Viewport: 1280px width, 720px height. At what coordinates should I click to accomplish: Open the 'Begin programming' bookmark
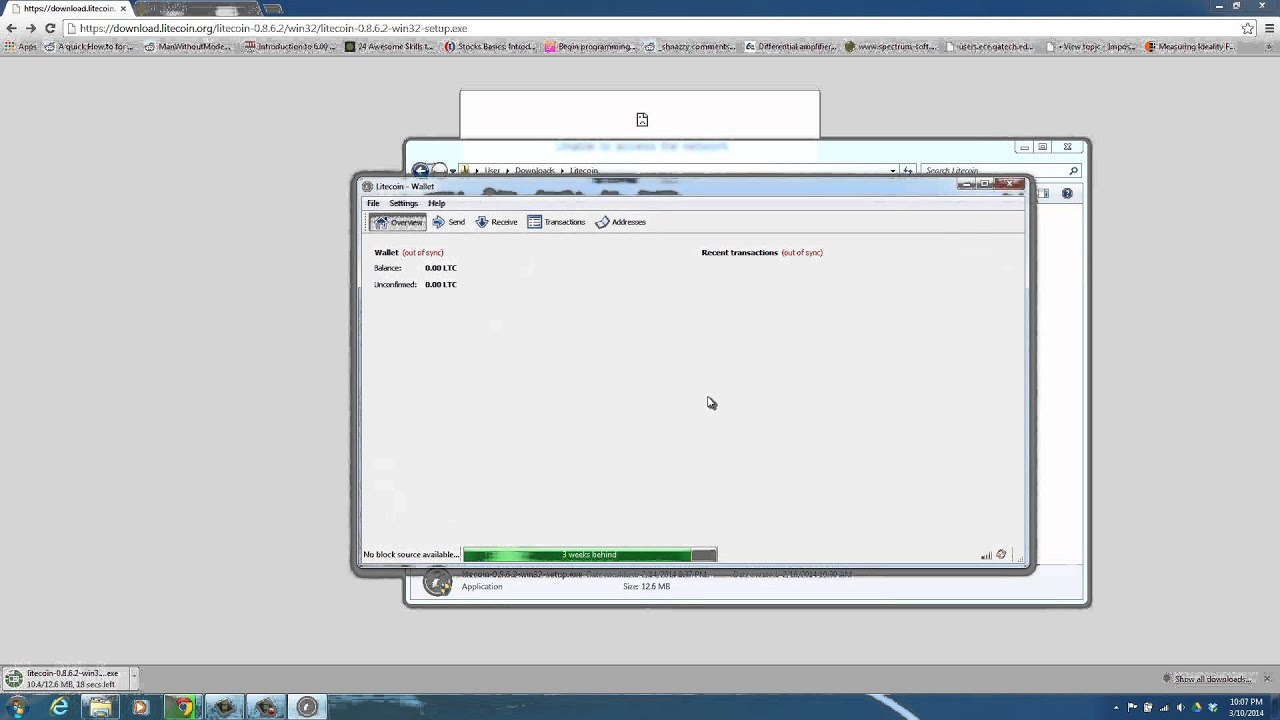pos(588,46)
